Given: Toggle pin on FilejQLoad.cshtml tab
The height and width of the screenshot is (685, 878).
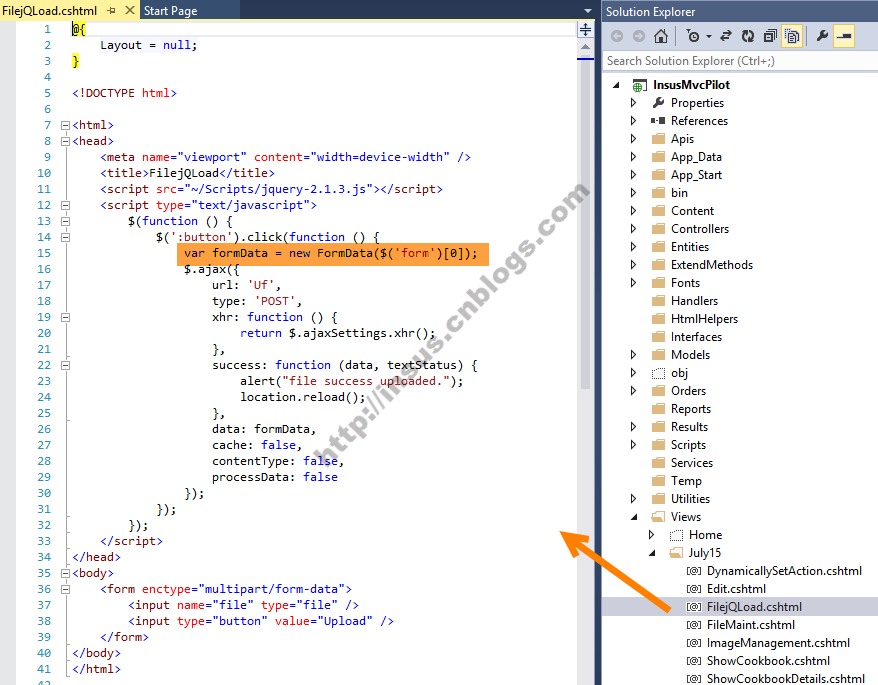Looking at the screenshot, I should (x=111, y=11).
